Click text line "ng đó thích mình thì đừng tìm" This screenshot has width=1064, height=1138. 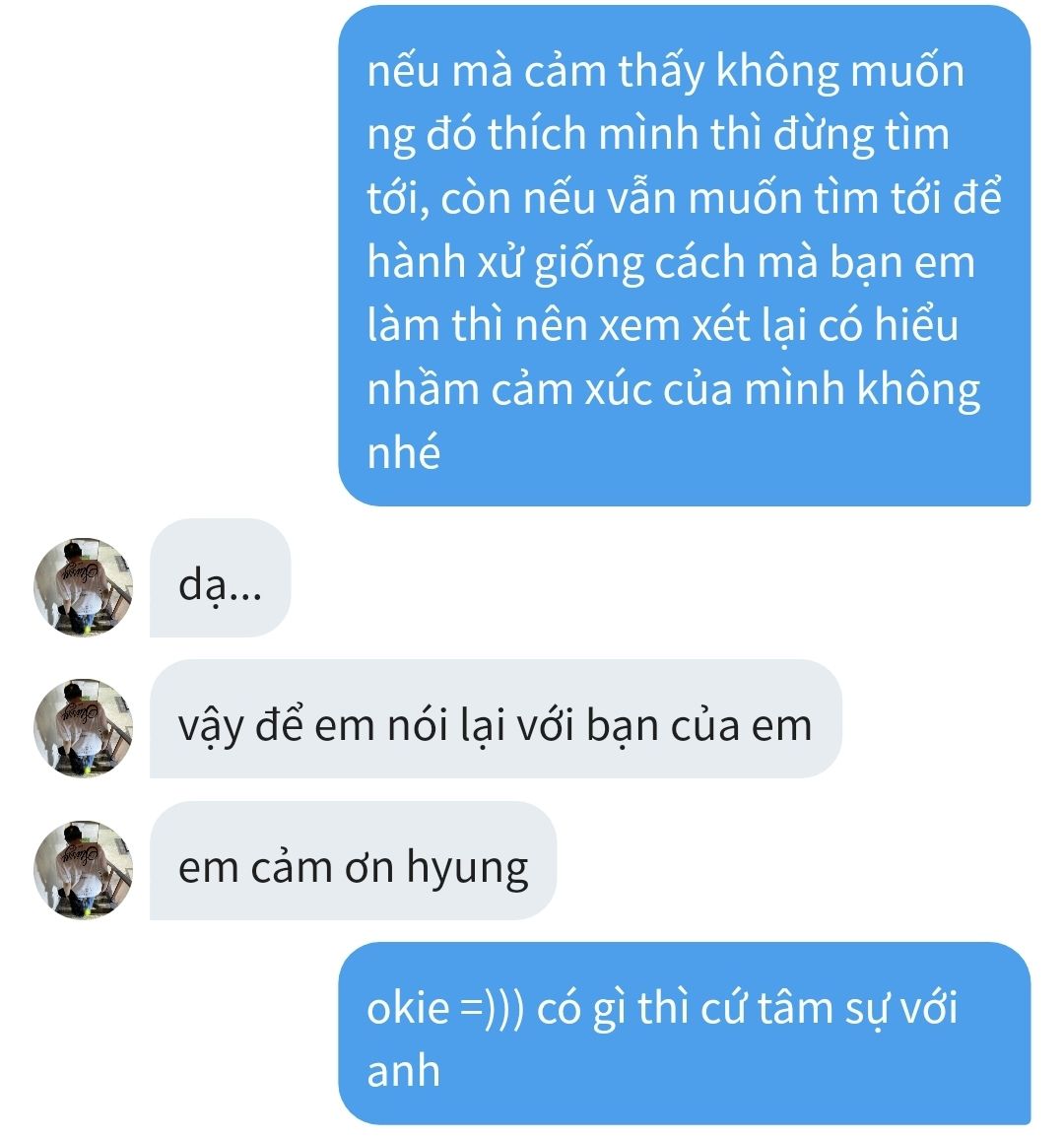coord(658,135)
